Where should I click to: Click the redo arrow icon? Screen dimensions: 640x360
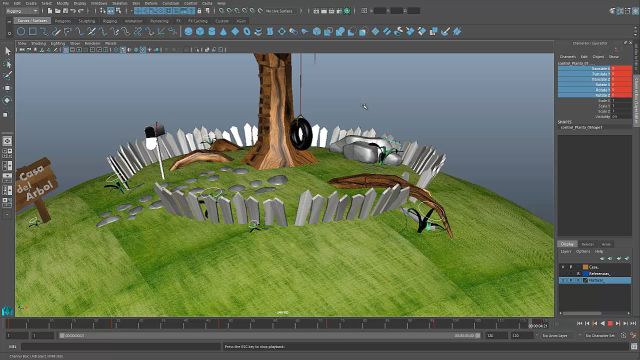pyautogui.click(x=81, y=11)
